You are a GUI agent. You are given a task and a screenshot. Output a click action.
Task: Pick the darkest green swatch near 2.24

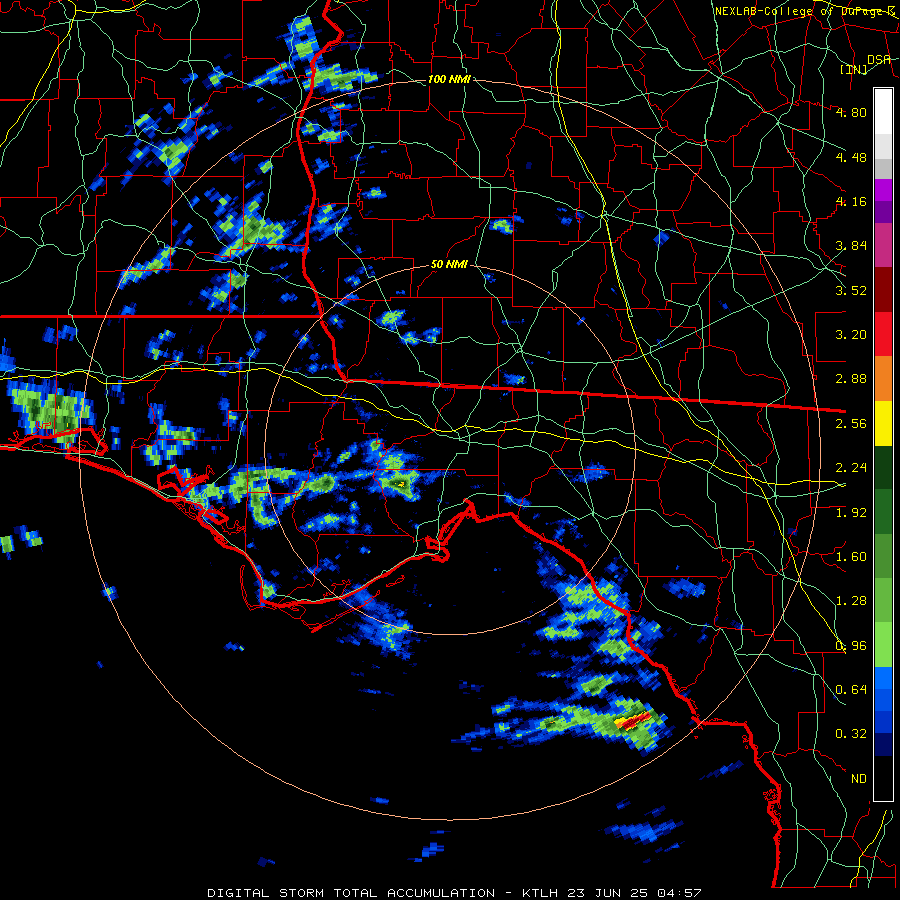[x=883, y=467]
